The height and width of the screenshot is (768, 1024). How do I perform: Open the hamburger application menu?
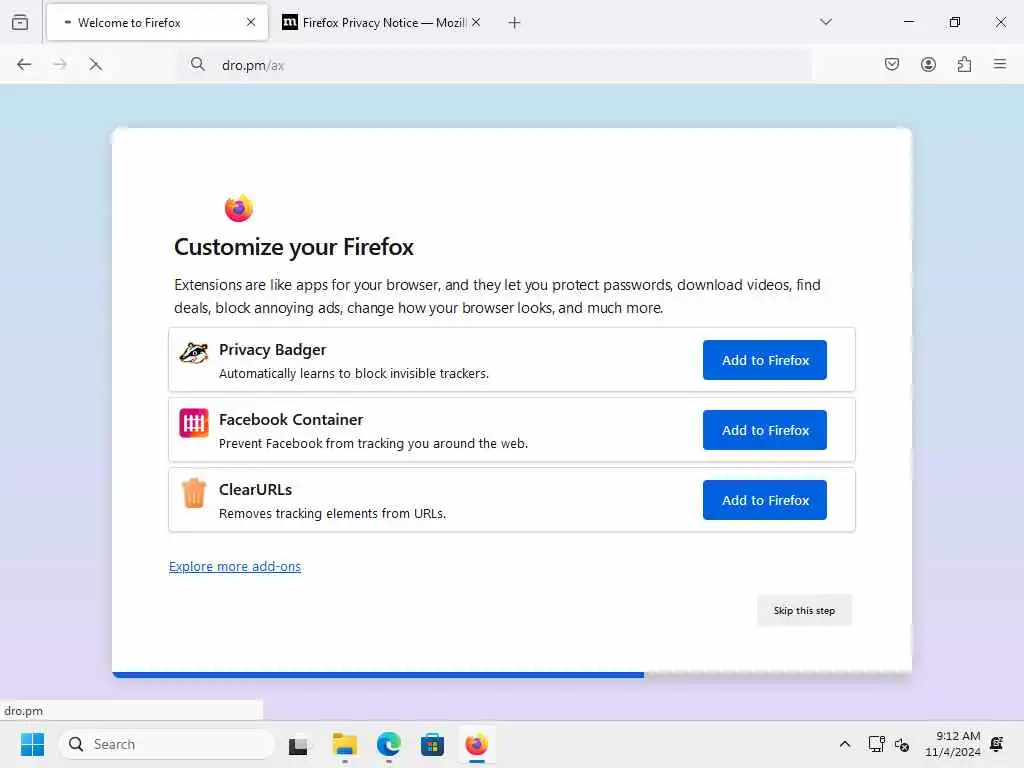999,64
